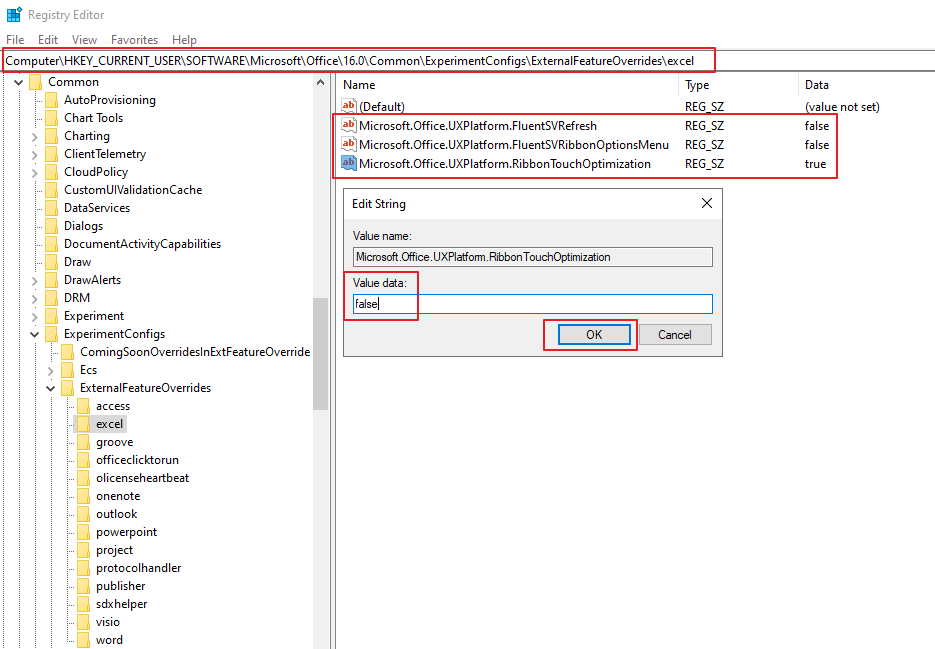Click the groove folder icon
Screen dimensions: 935x649
tap(83, 442)
